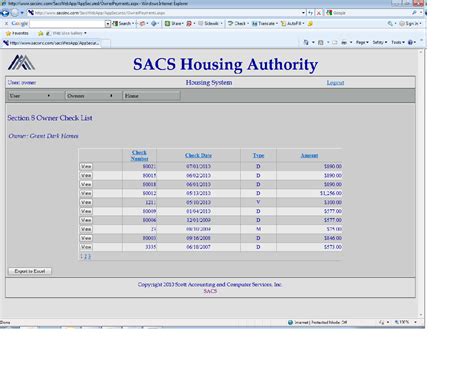Refresh the page using the address bar icon
This screenshot has height=365, width=474.
[x=310, y=13]
